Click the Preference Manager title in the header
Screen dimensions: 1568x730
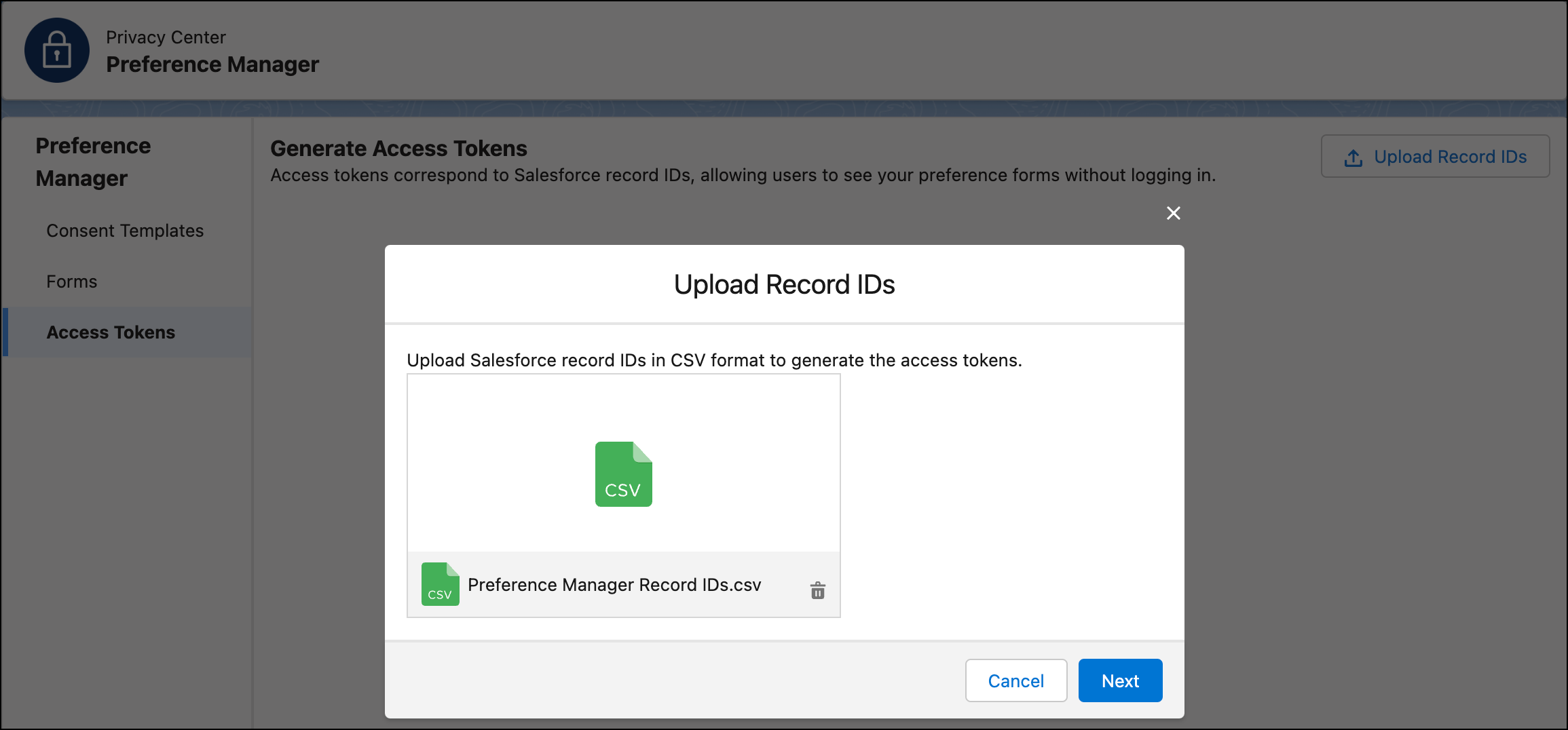[212, 64]
